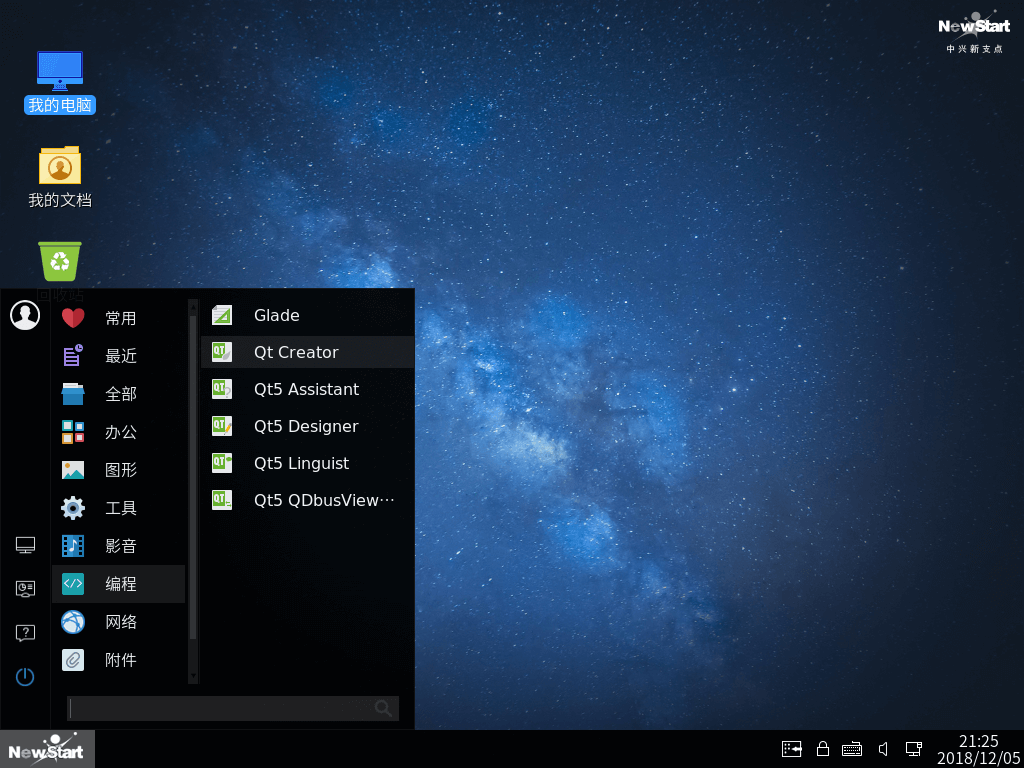Click the category list scrollbar

tap(193, 477)
